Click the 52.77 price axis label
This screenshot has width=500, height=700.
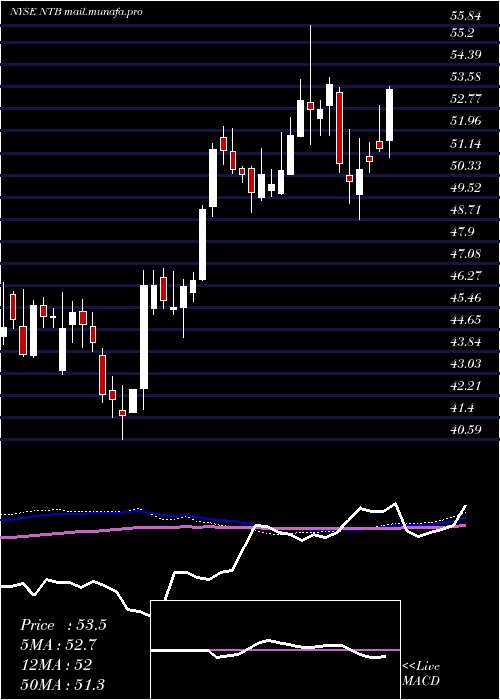point(466,99)
